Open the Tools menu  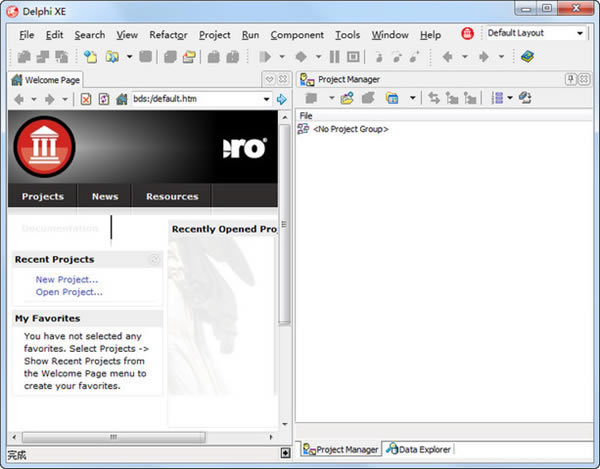347,35
